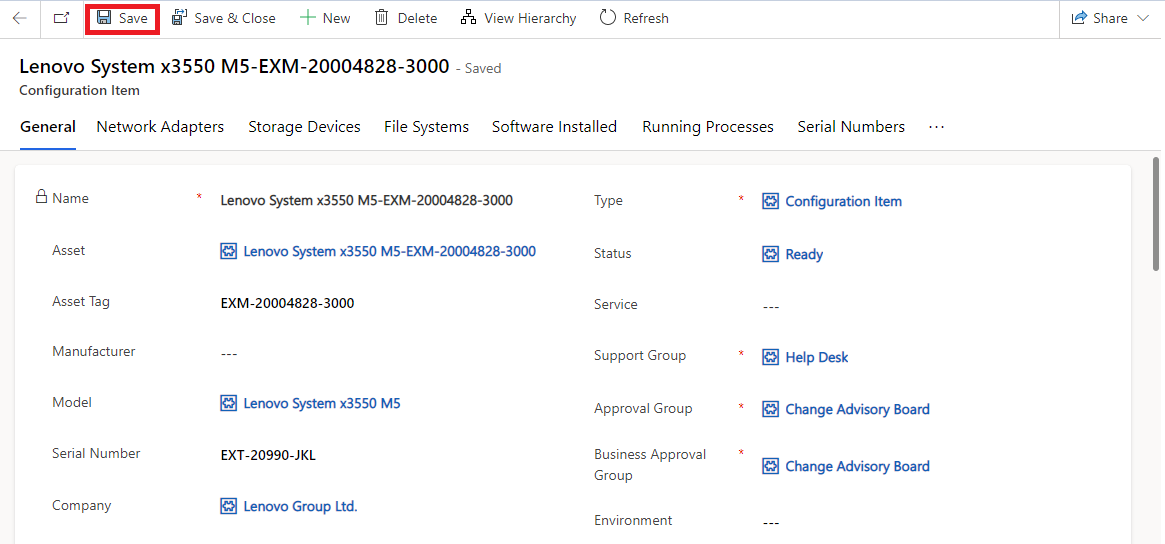The height and width of the screenshot is (544, 1165).
Task: Save the configuration item
Action: tap(123, 19)
